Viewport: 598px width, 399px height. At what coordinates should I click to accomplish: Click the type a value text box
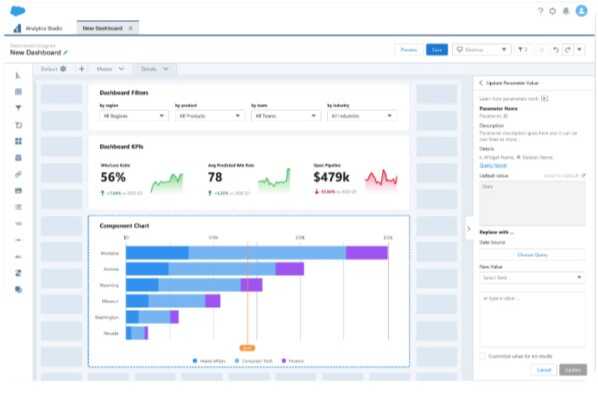coord(532,320)
